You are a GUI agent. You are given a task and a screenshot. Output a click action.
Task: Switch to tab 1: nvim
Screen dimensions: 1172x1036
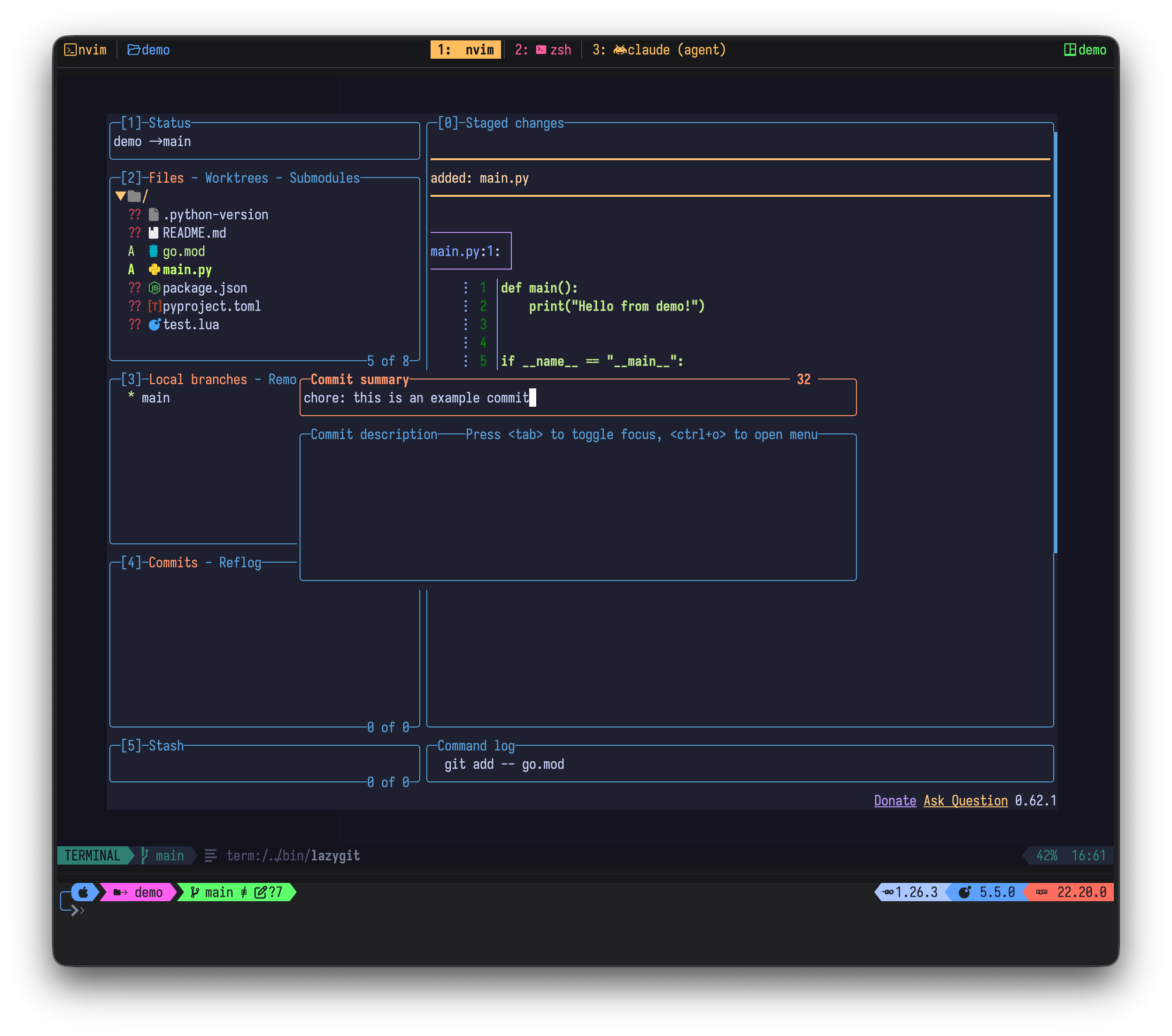coord(466,50)
